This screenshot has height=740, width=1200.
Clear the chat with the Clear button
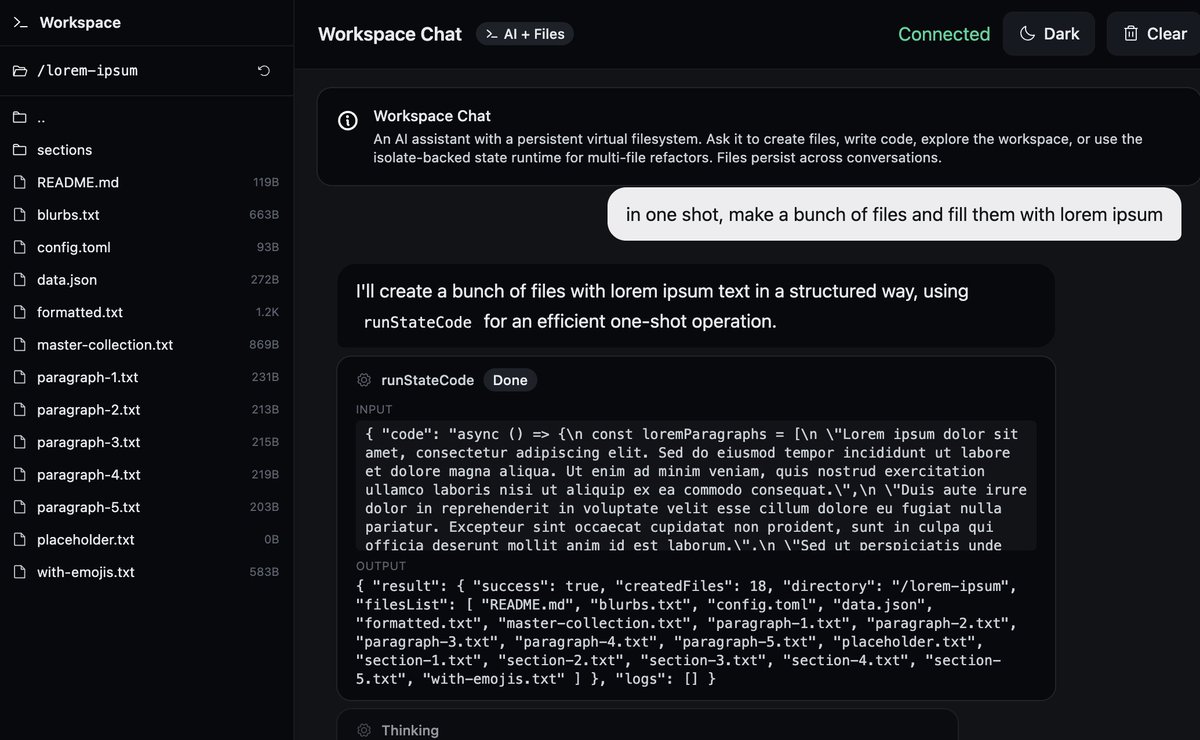pyautogui.click(x=1154, y=34)
